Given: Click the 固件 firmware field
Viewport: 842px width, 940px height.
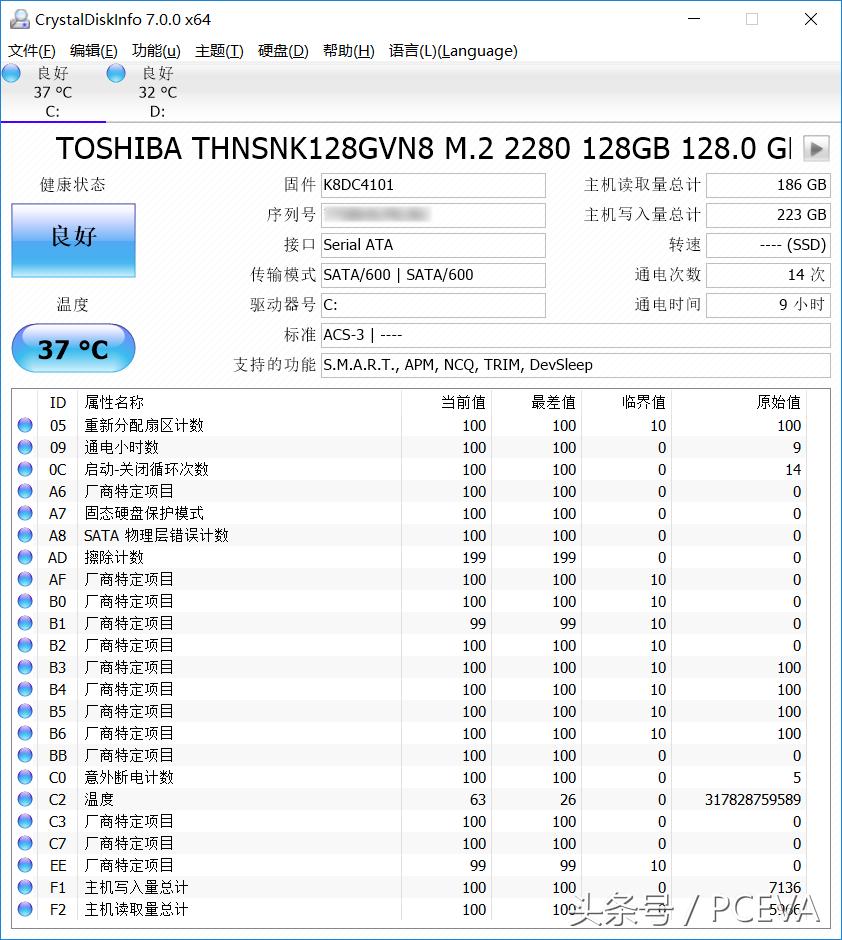Looking at the screenshot, I should point(432,185).
